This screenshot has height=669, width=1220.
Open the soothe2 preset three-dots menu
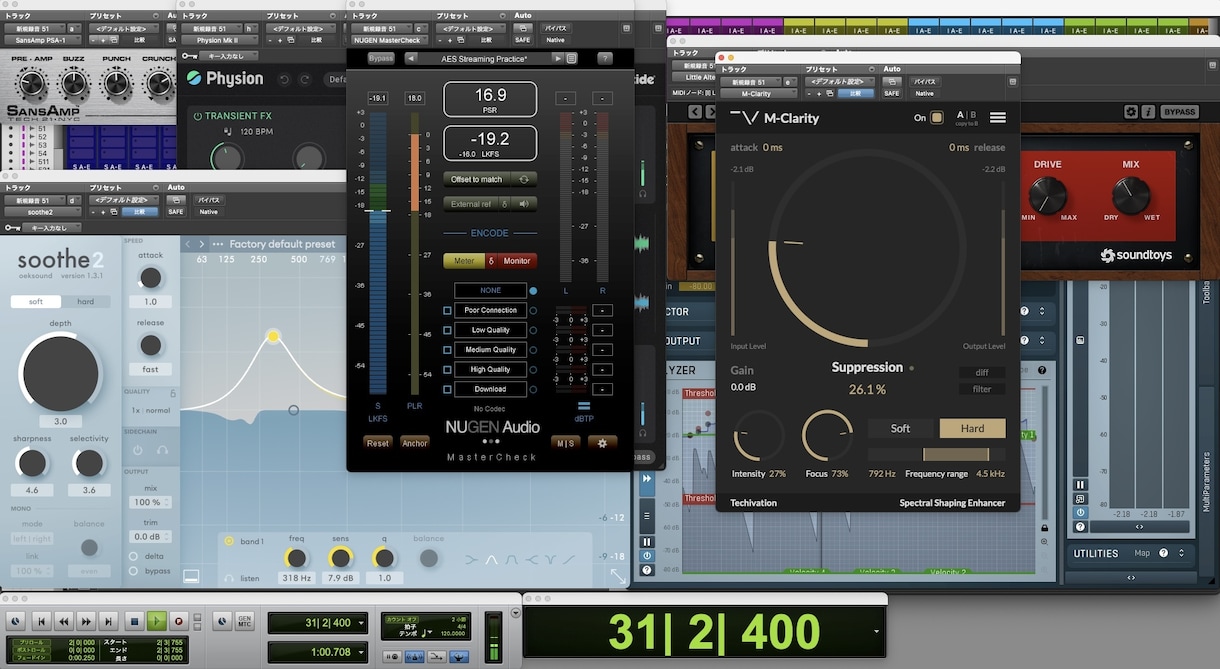(x=218, y=244)
